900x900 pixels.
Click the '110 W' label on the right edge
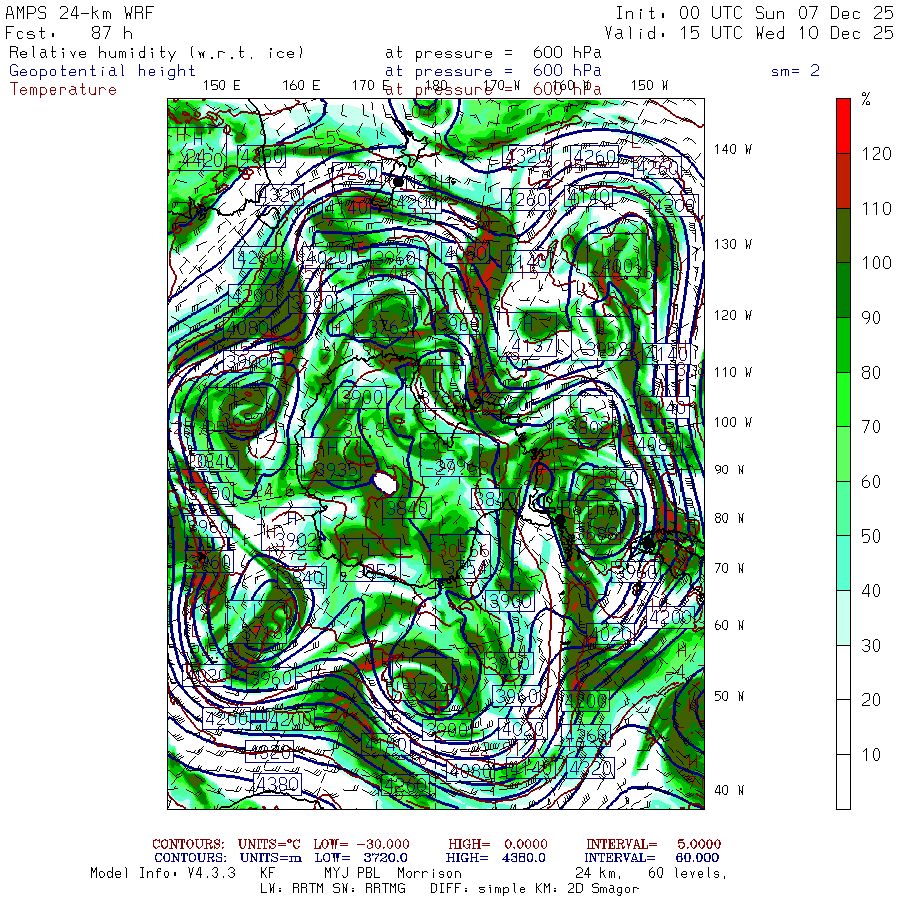pos(732,372)
